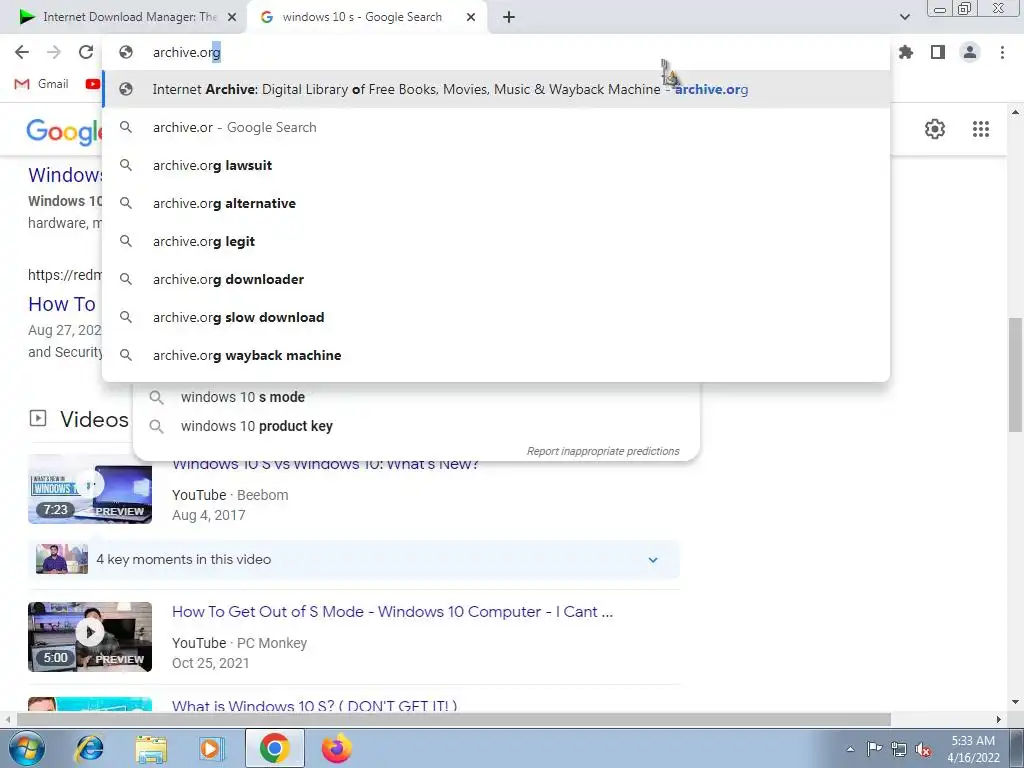Open File Explorer from taskbar
The width and height of the screenshot is (1024, 768).
[151, 748]
